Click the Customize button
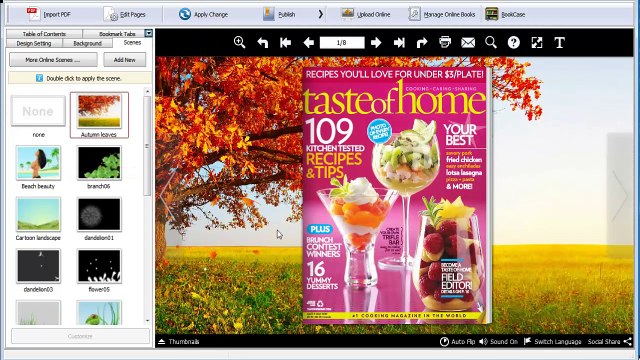The width and height of the screenshot is (640, 360). 80,336
